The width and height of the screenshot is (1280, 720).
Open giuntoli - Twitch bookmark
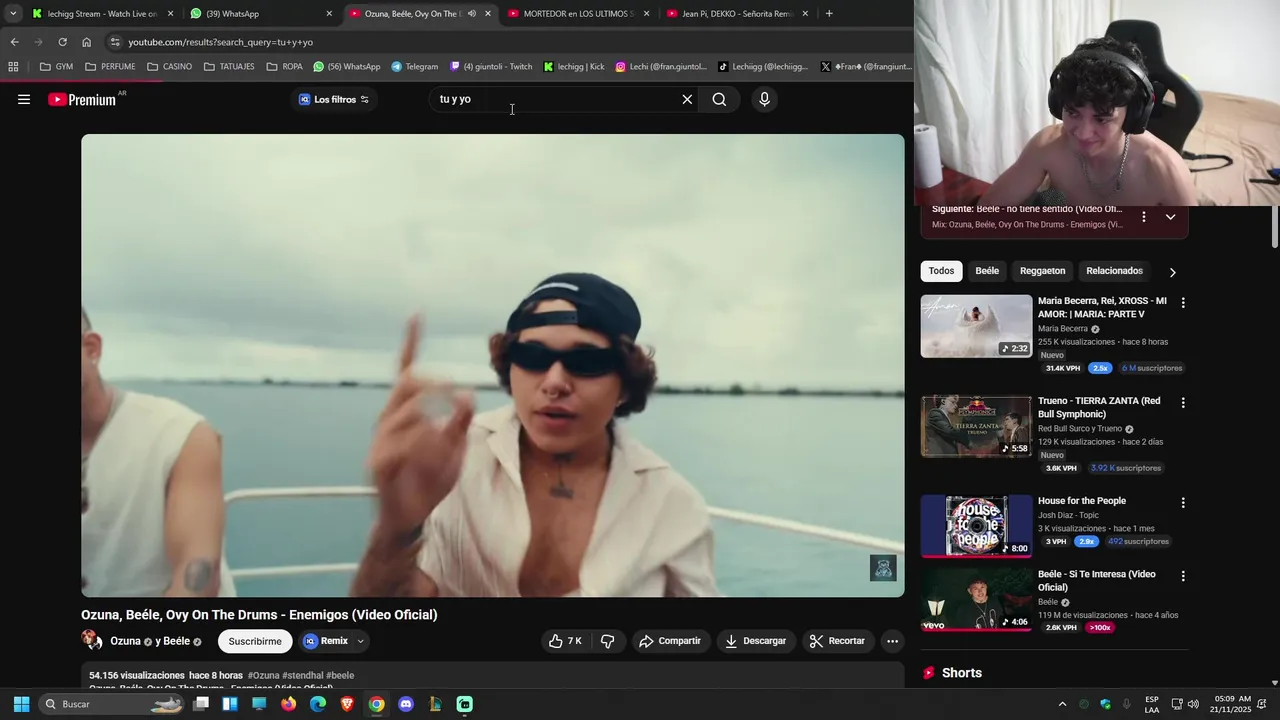pyautogui.click(x=491, y=67)
